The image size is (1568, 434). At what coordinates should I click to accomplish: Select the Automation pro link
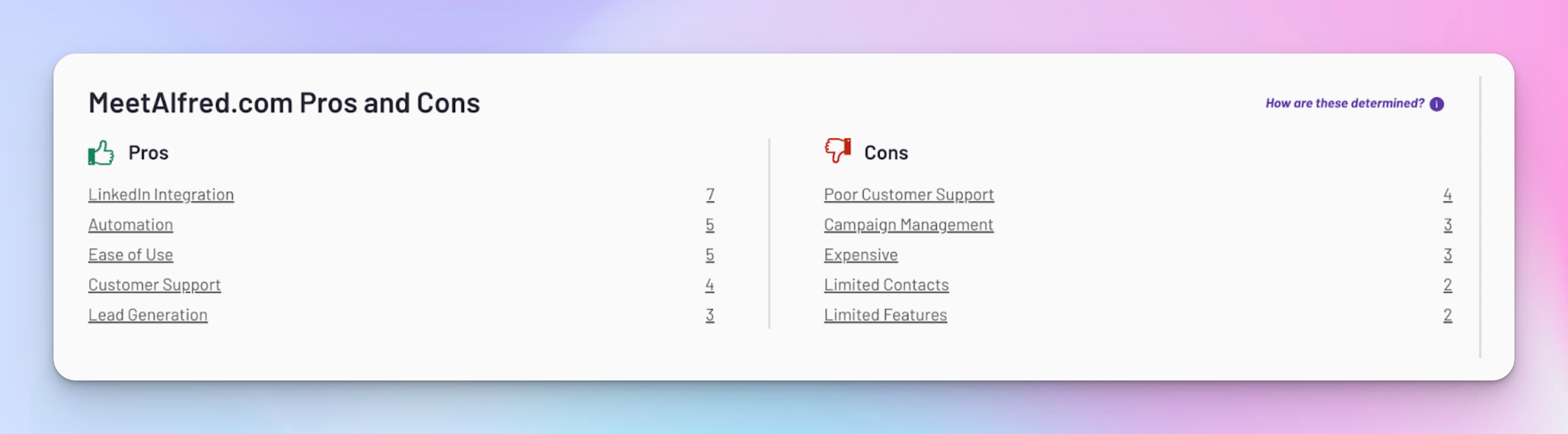coord(130,225)
